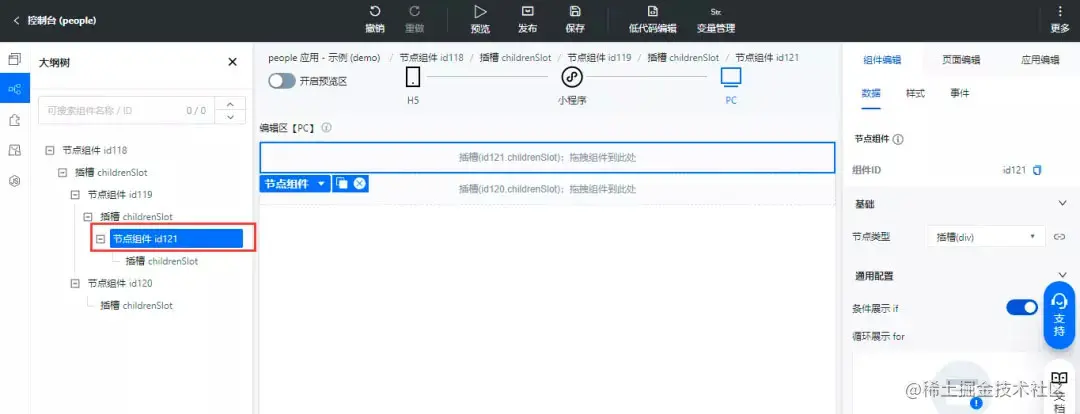Viewport: 1080px width, 414px height.
Task: Collapse childrenSlot node under id118
Action: 62,172
